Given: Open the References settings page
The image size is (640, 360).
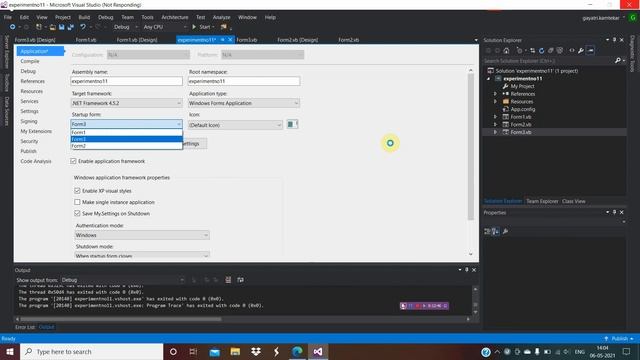Looking at the screenshot, I should 33,81.
